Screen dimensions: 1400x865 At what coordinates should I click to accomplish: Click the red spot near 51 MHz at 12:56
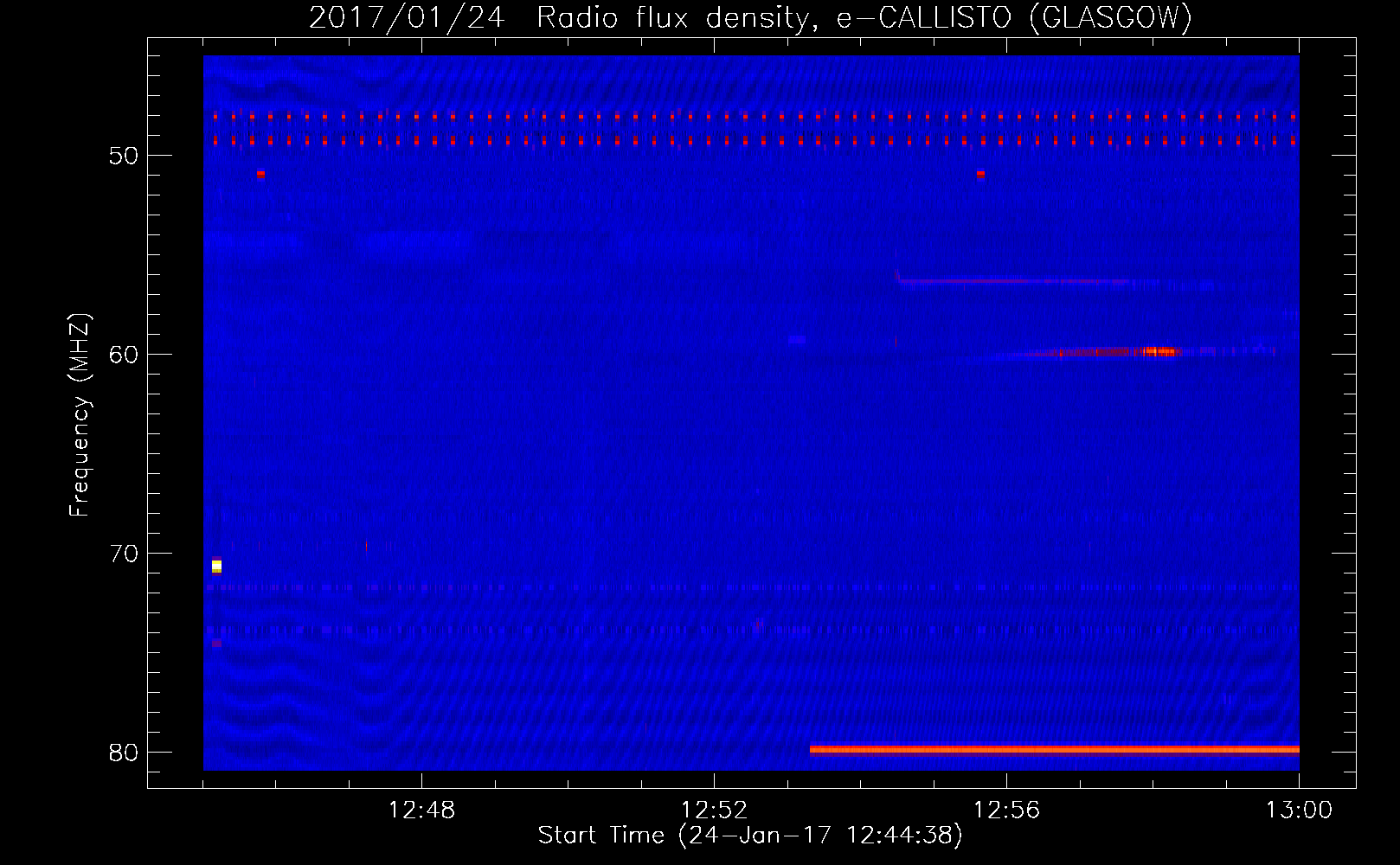[980, 174]
